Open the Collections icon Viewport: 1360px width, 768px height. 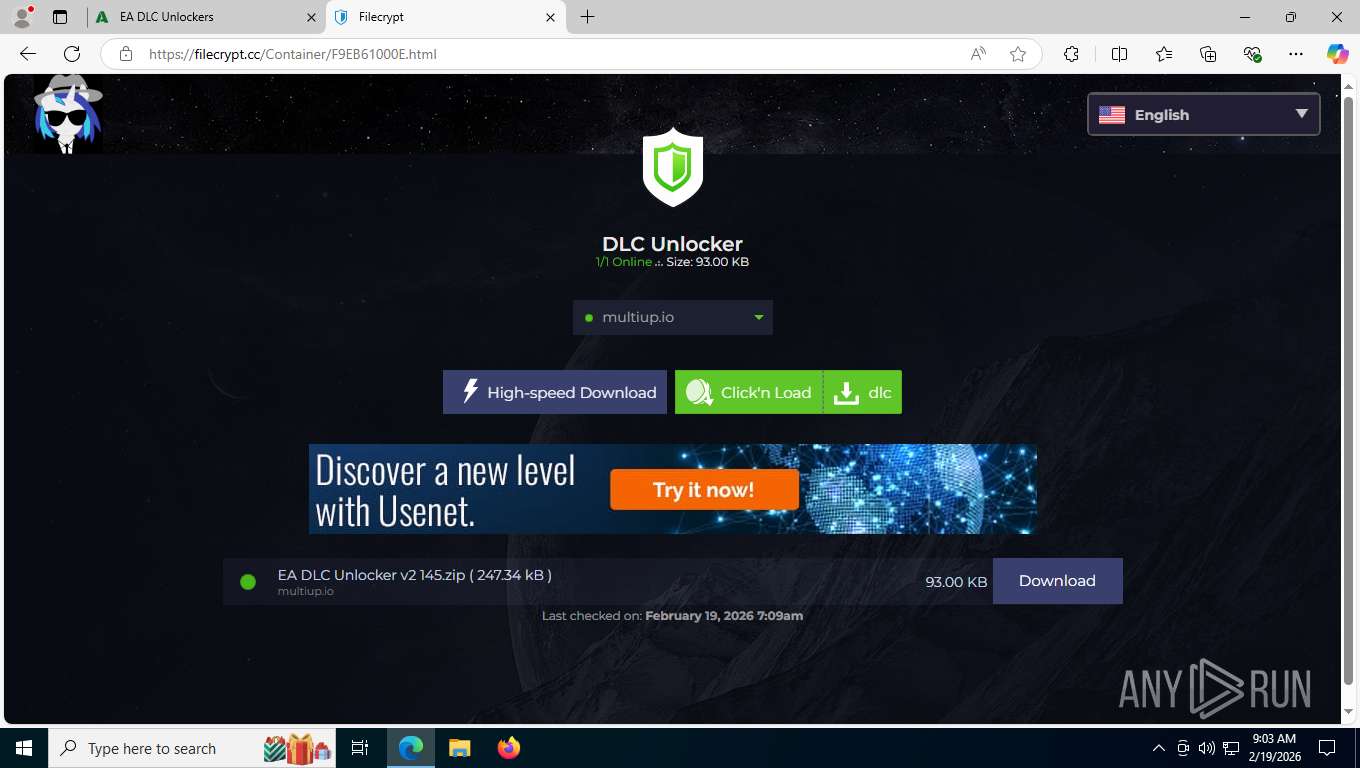tap(1208, 54)
